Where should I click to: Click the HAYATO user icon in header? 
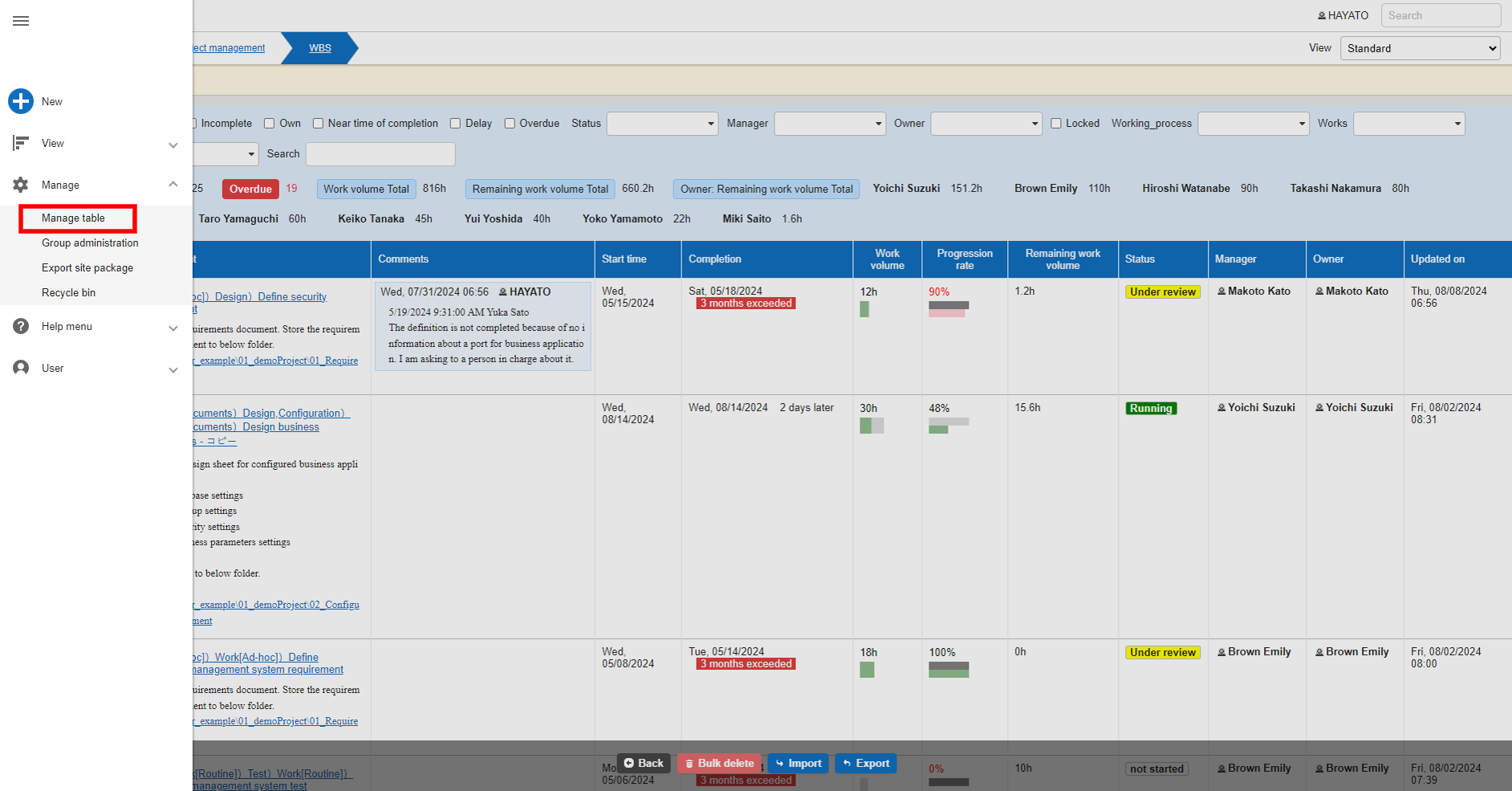1322,15
